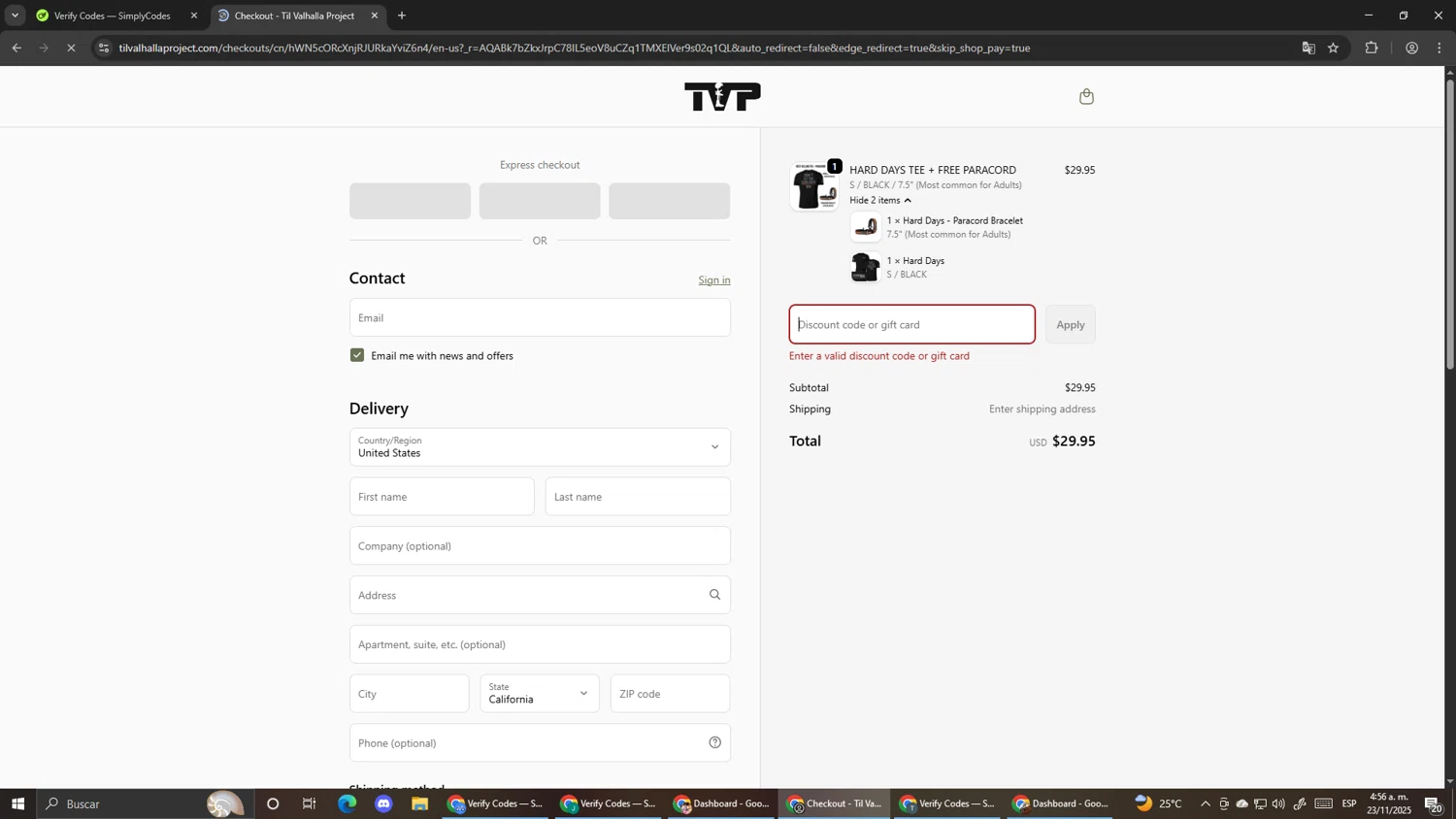Open the notification center icon
The image size is (1456, 819).
[x=1434, y=803]
